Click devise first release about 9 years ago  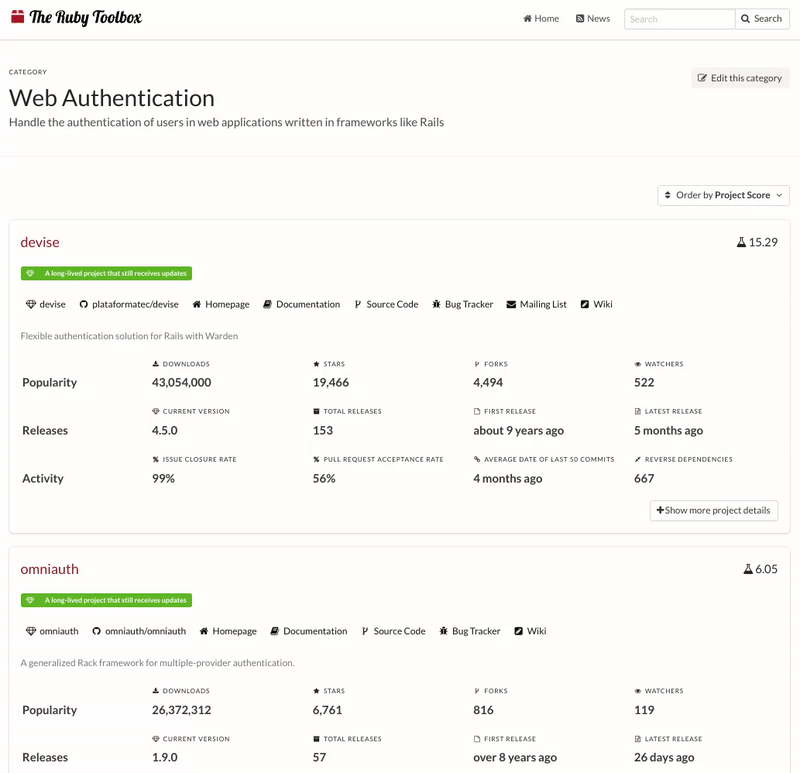[518, 431]
